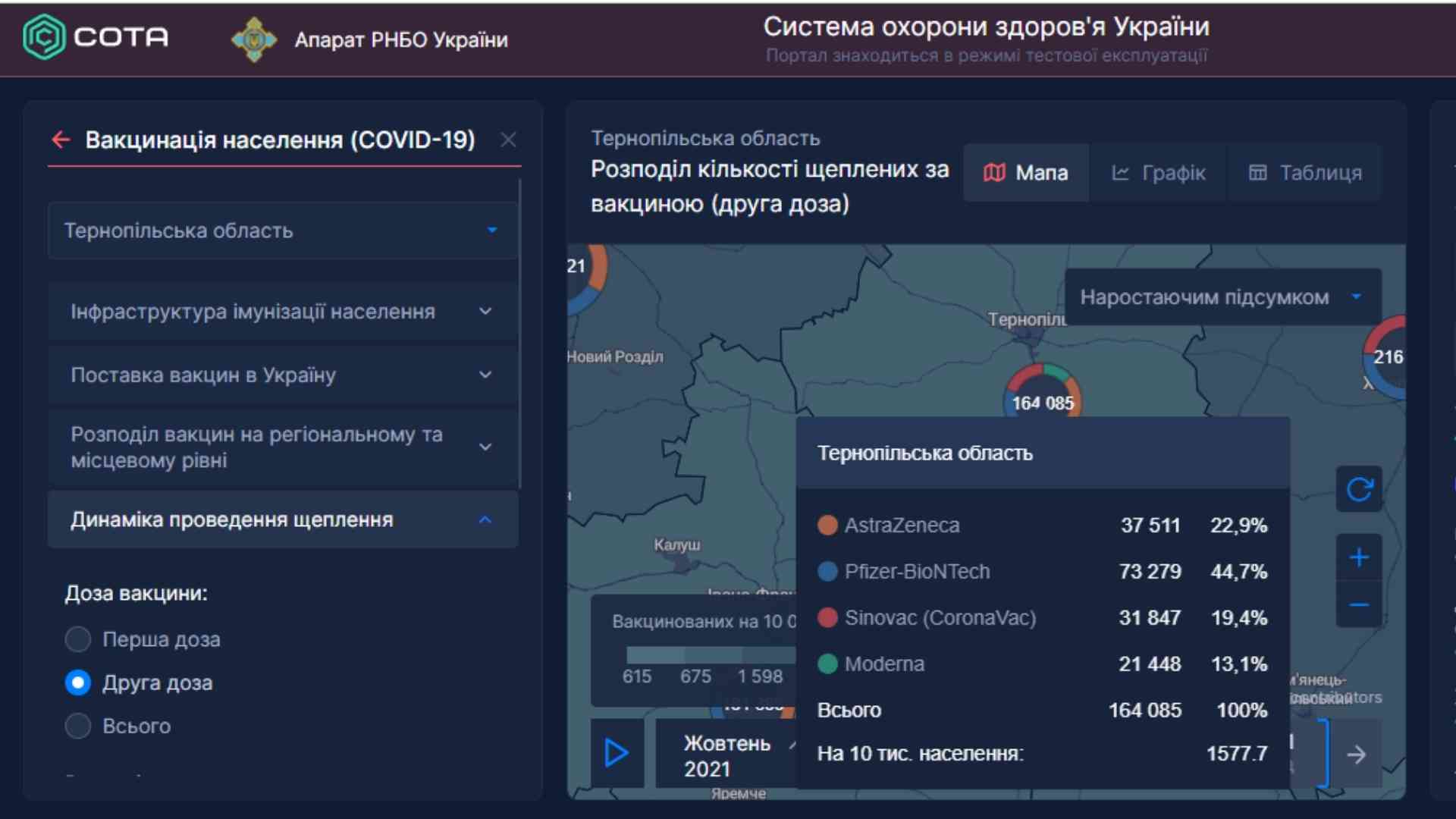This screenshot has height=819, width=1456.
Task: Click the Moderna green legend dot
Action: pyautogui.click(x=827, y=664)
